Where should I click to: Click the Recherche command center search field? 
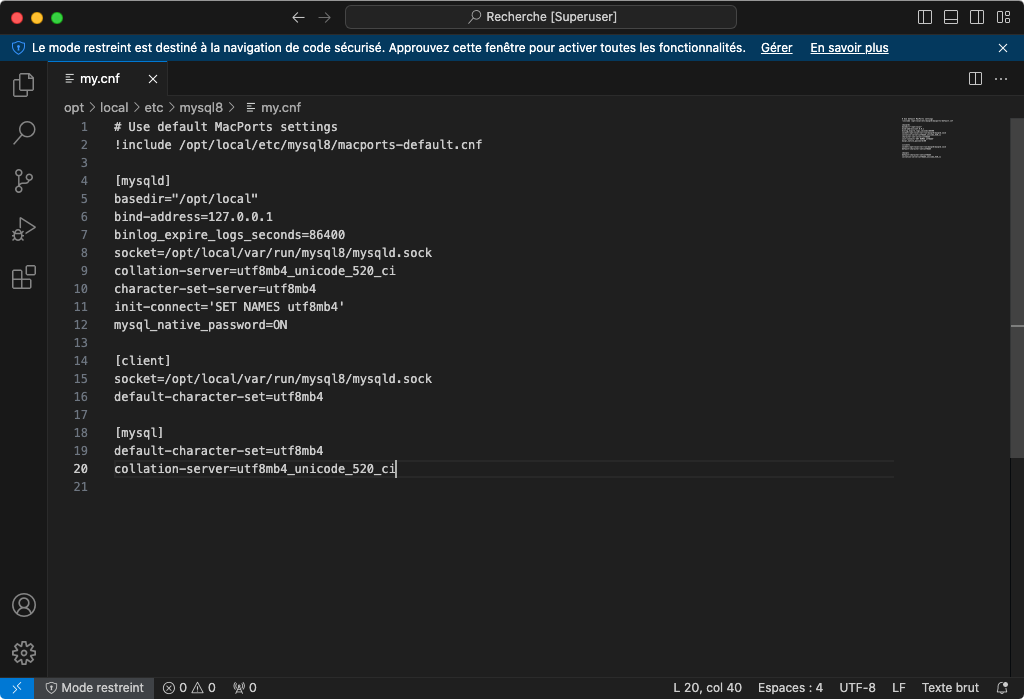pyautogui.click(x=541, y=17)
